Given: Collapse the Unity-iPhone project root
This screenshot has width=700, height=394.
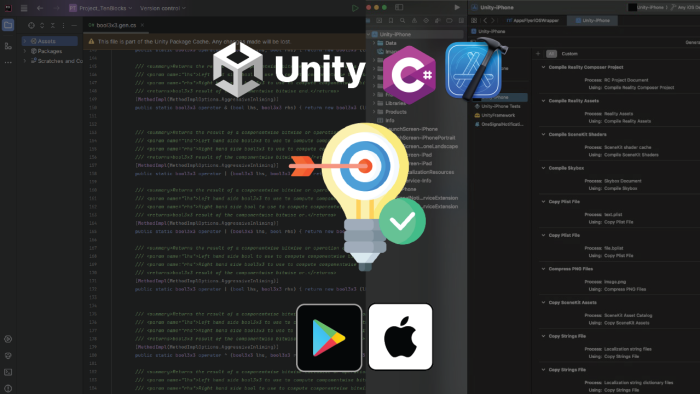Looking at the screenshot, I should coord(369,34).
